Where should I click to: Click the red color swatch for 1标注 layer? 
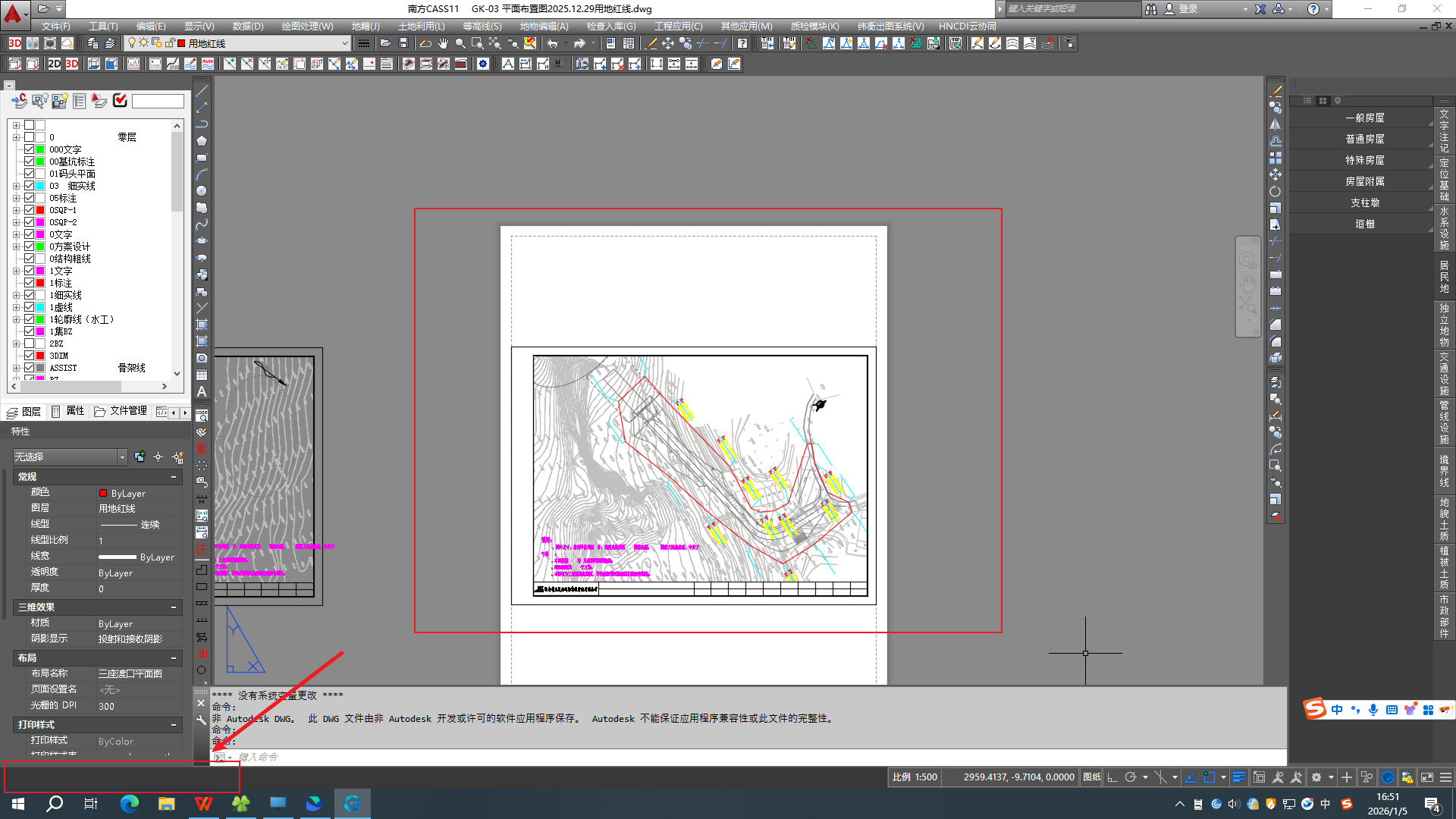point(40,283)
